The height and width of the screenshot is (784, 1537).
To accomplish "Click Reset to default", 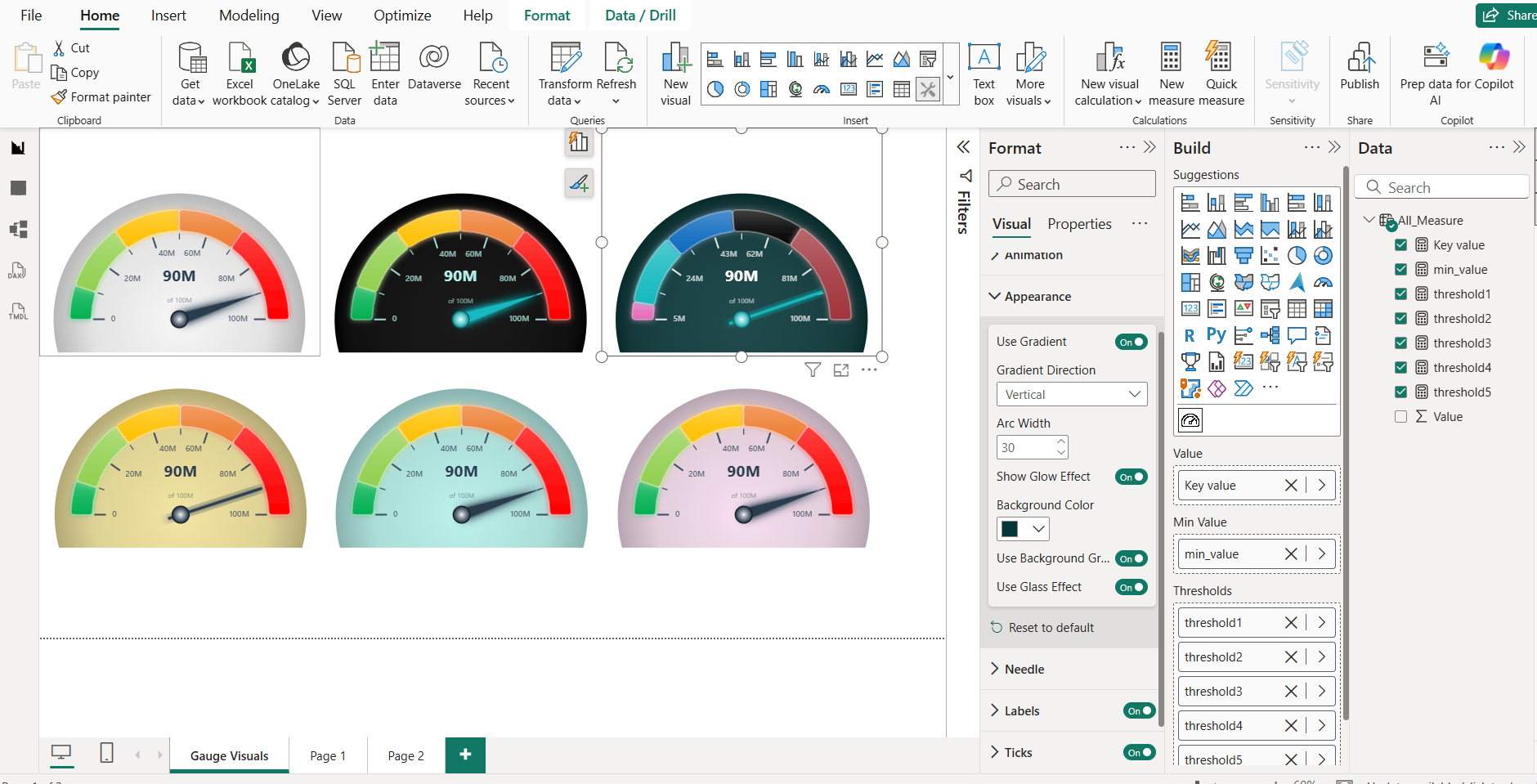I will [x=1051, y=628].
